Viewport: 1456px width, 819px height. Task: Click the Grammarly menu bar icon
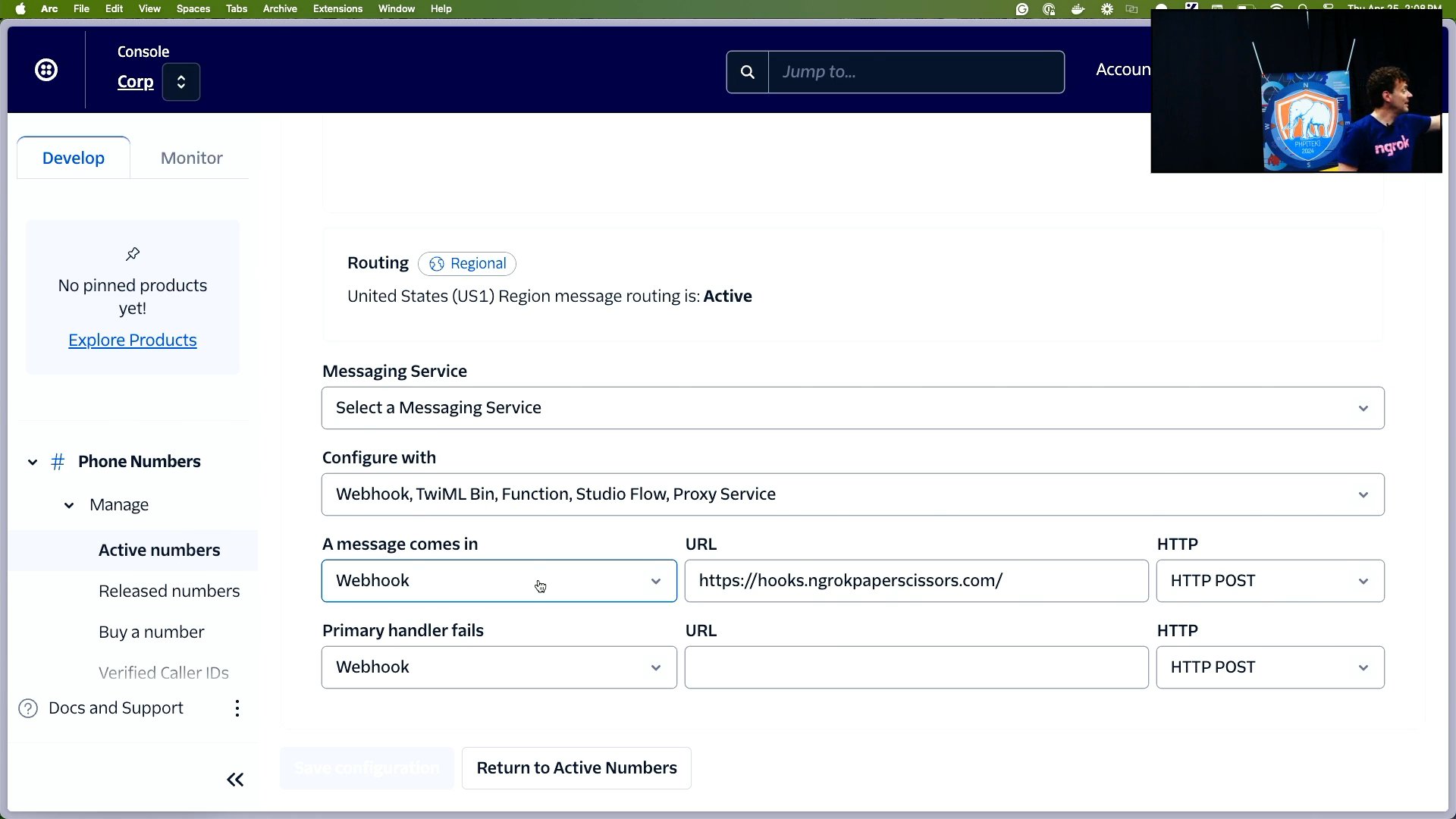click(x=1022, y=9)
